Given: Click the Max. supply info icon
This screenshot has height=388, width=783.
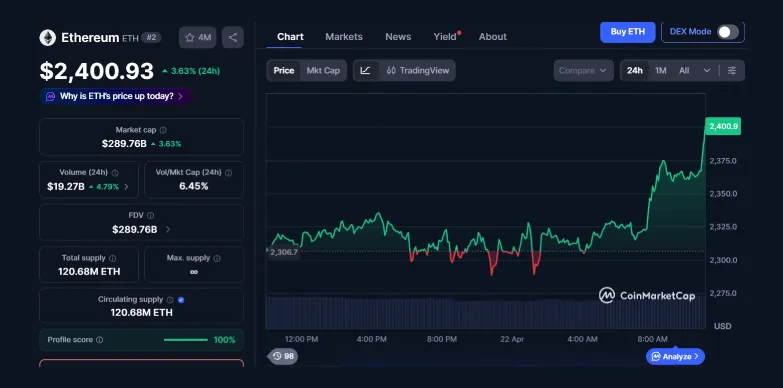Looking at the screenshot, I should [217, 258].
